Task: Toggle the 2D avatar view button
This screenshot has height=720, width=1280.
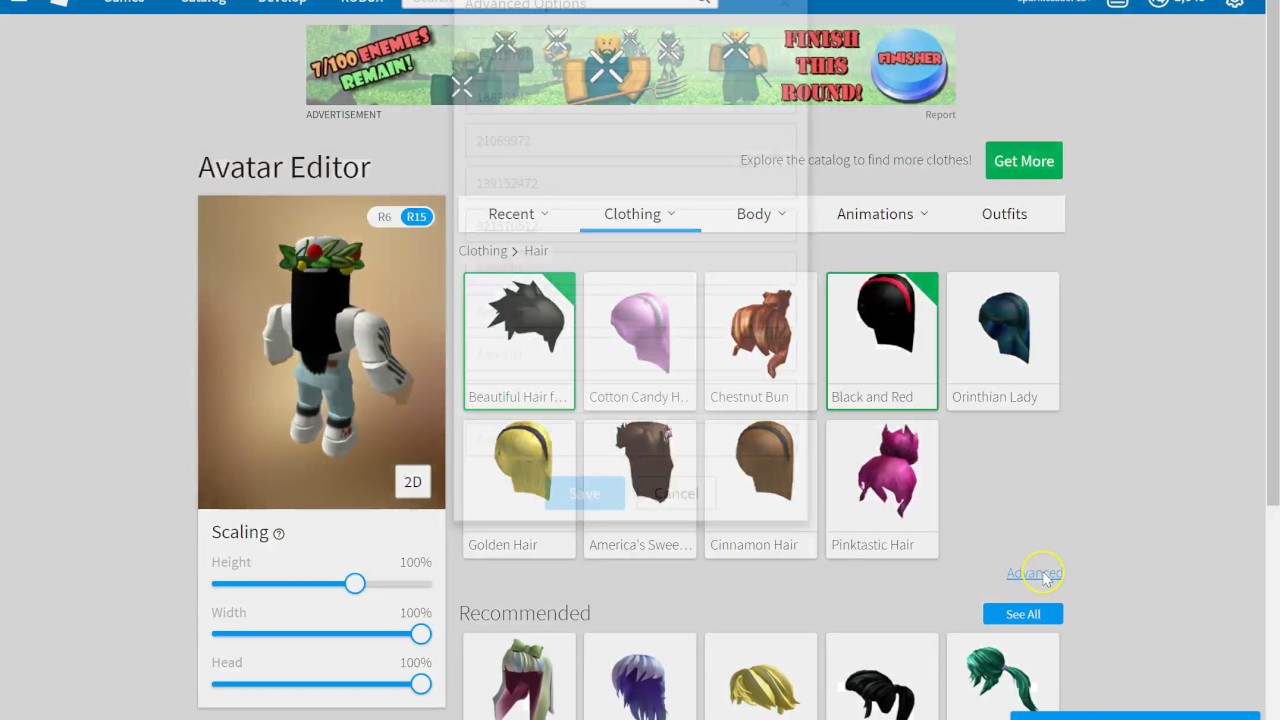Action: 413,482
